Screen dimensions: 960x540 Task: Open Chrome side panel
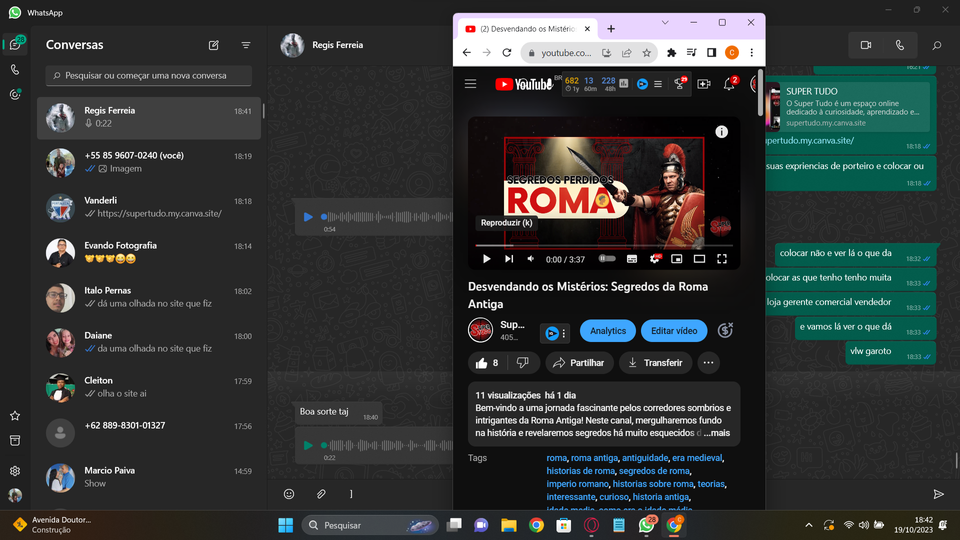pos(711,53)
